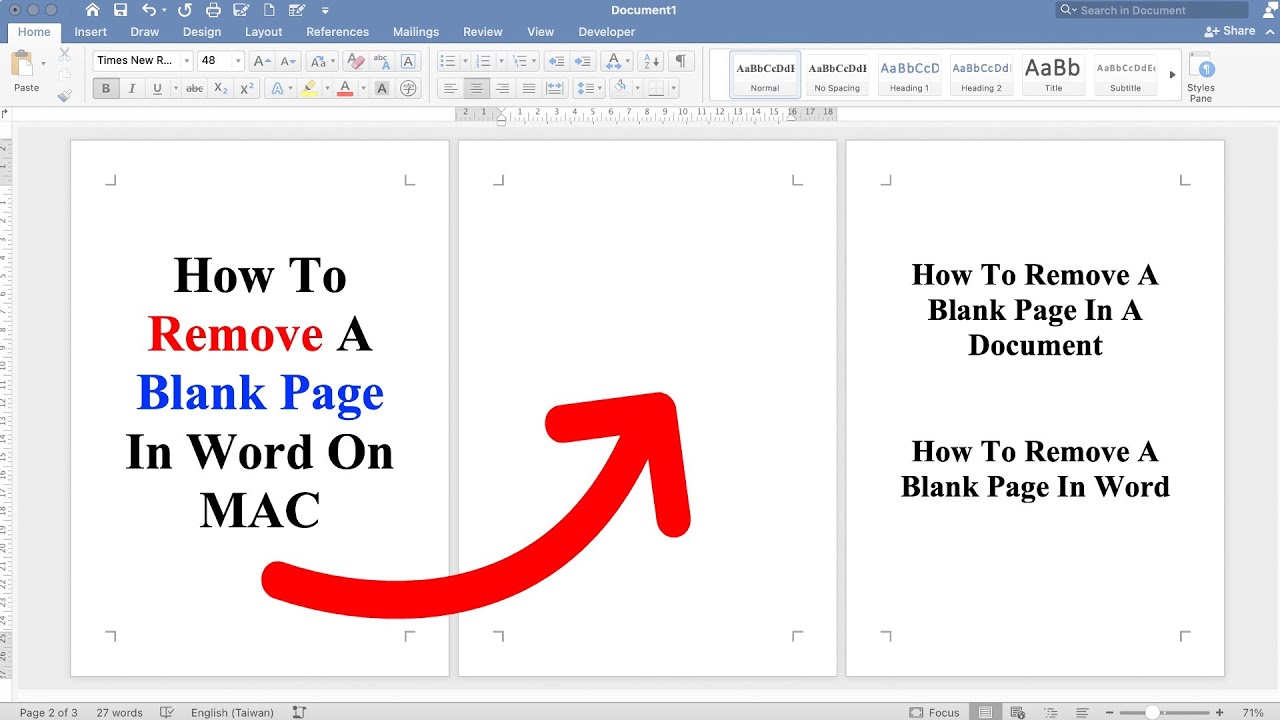Open the line spacing dropdown
The width and height of the screenshot is (1280, 720).
click(599, 88)
